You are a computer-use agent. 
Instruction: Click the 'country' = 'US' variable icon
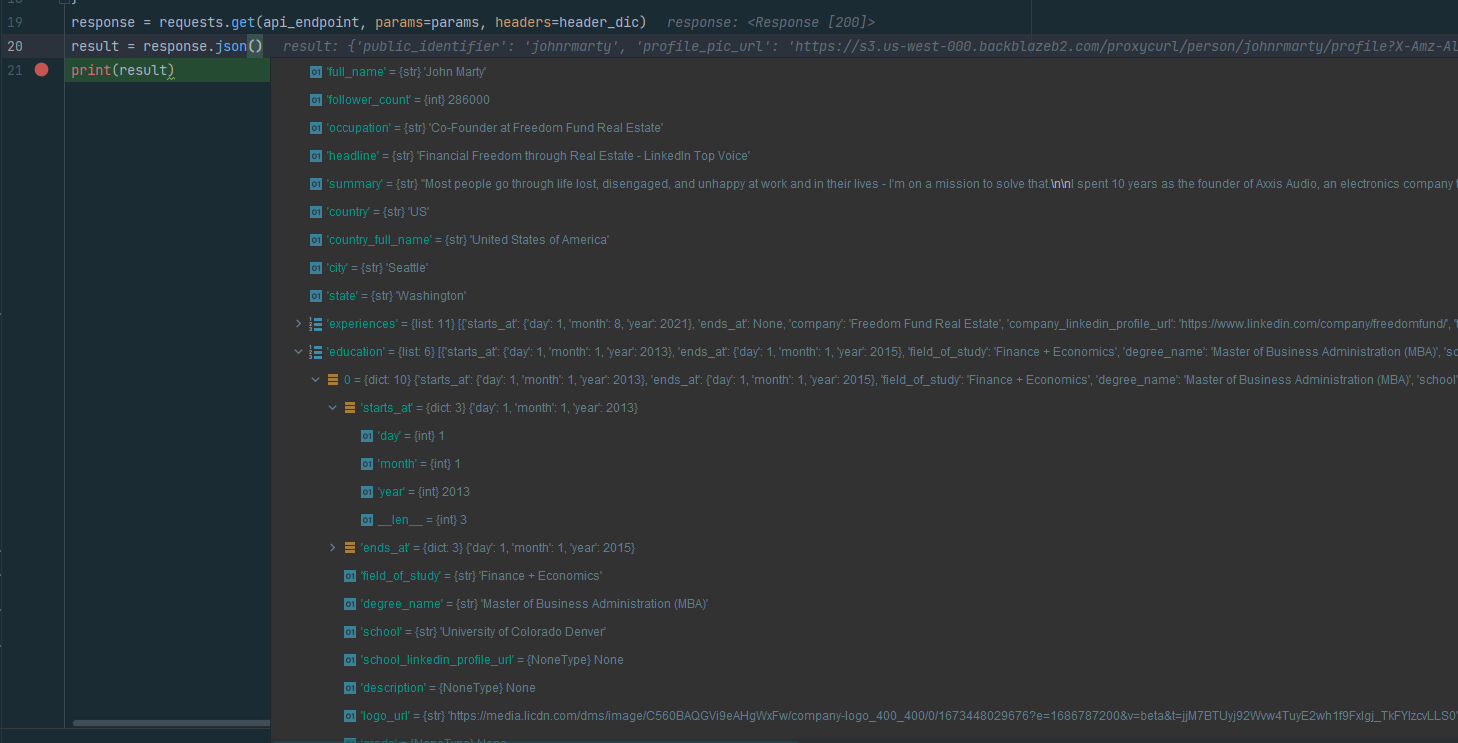click(316, 212)
